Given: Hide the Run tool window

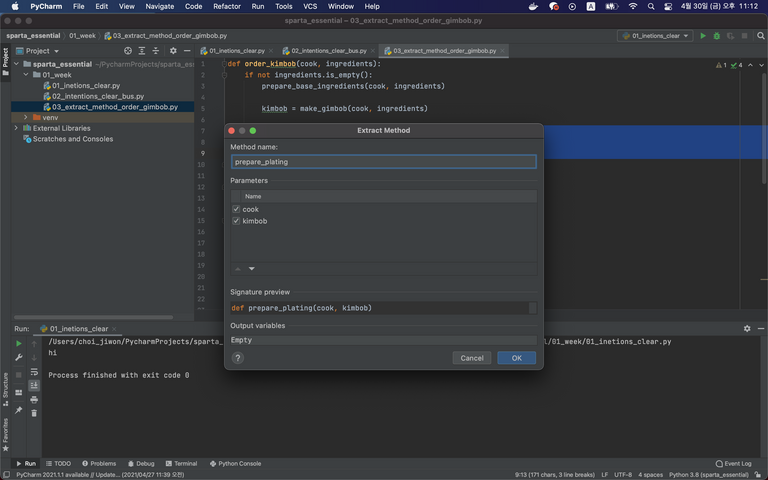Looking at the screenshot, I should pos(761,329).
